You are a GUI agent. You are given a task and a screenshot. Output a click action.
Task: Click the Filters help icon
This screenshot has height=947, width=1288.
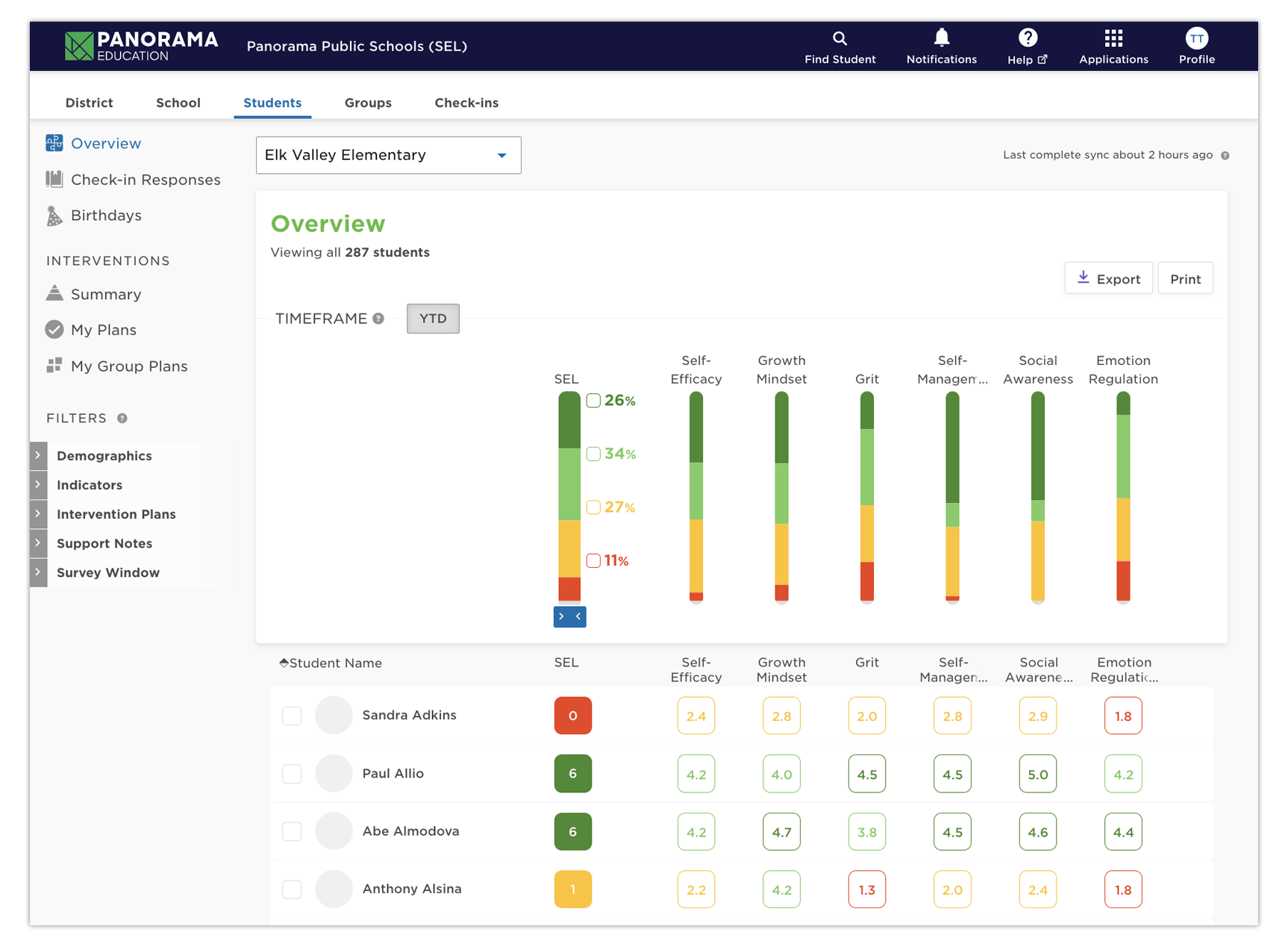[122, 419]
